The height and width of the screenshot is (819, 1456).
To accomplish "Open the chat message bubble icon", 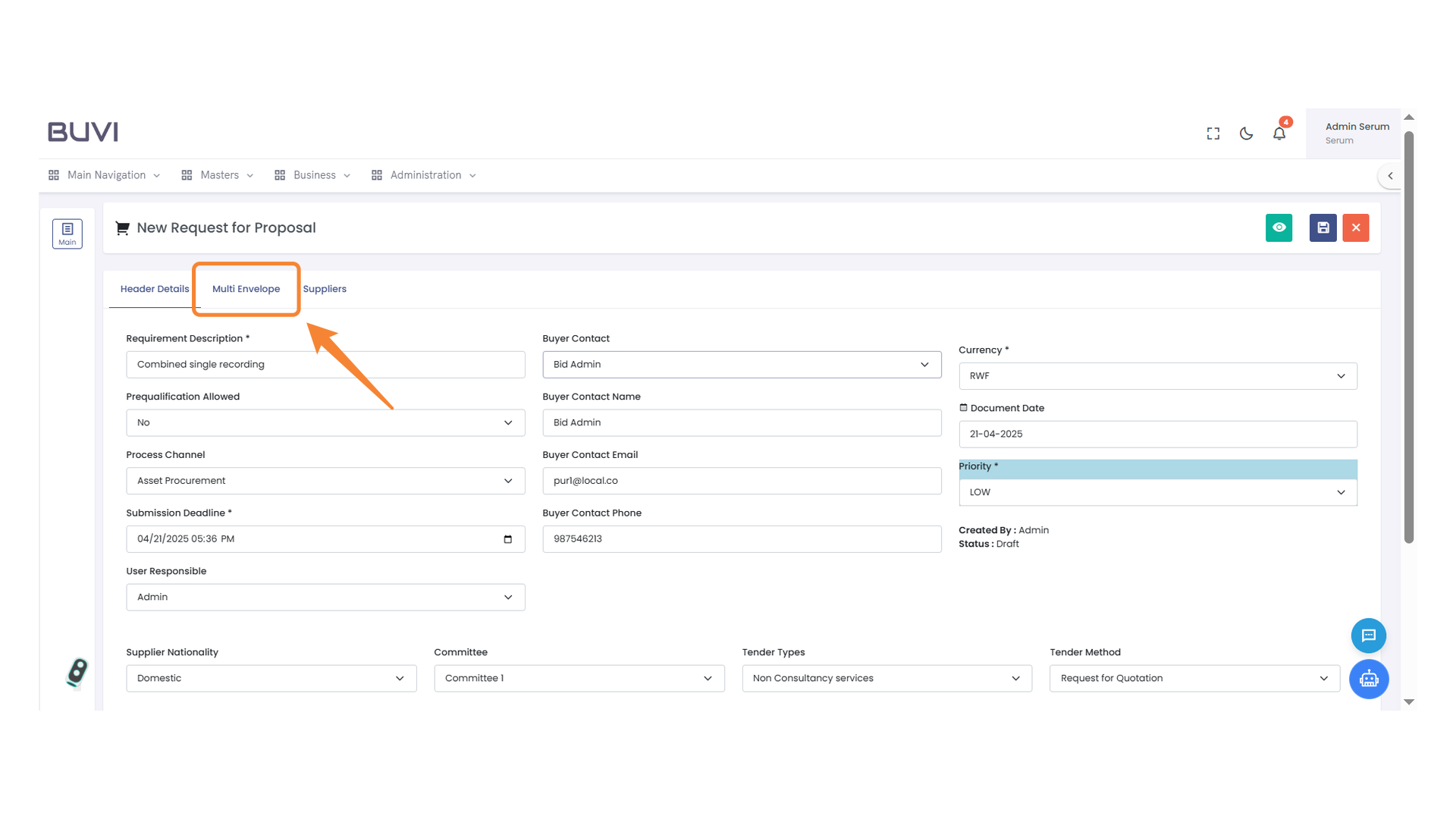I will pos(1368,635).
